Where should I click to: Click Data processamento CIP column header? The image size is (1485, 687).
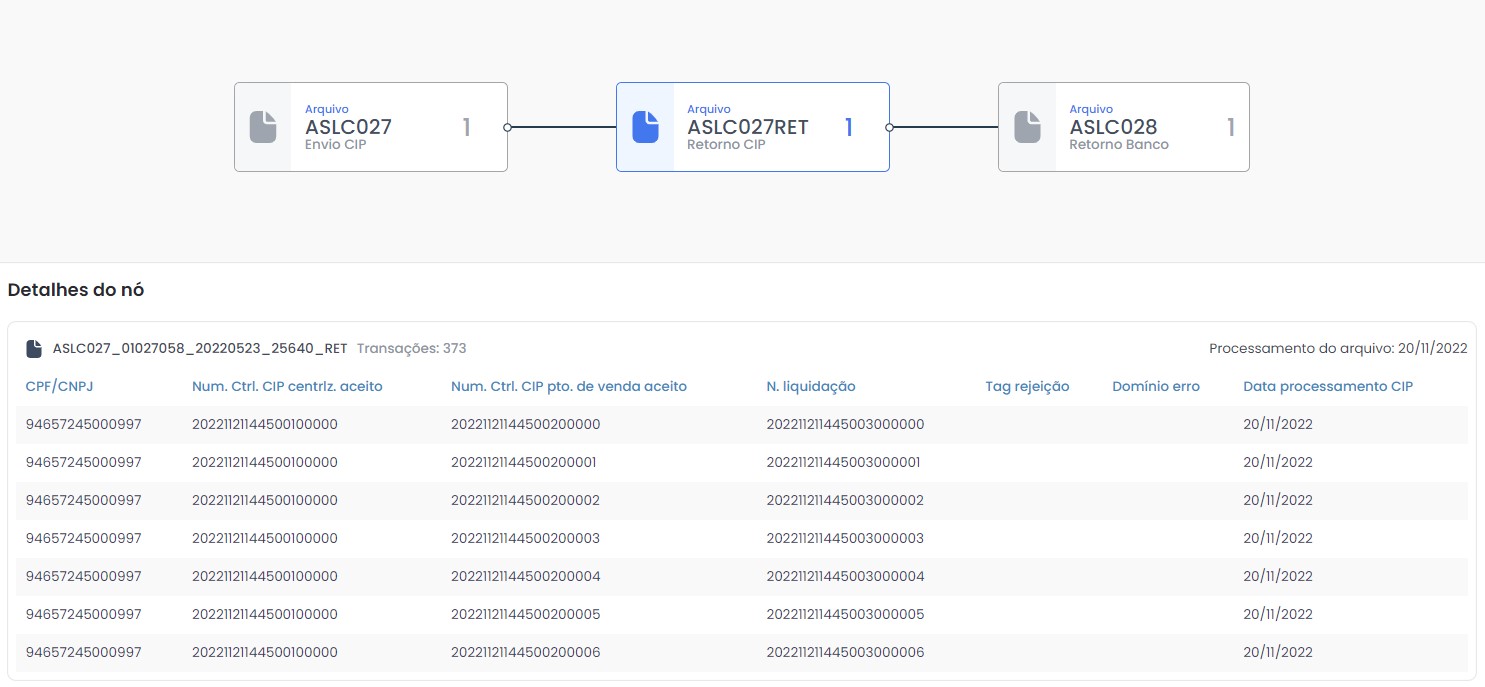coord(1327,386)
